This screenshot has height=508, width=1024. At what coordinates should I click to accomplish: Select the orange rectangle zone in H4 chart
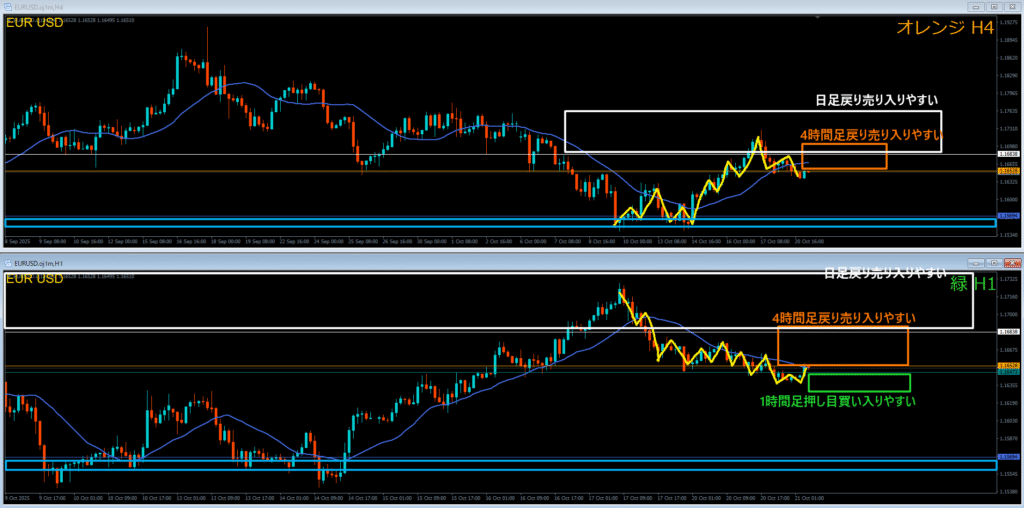point(843,156)
